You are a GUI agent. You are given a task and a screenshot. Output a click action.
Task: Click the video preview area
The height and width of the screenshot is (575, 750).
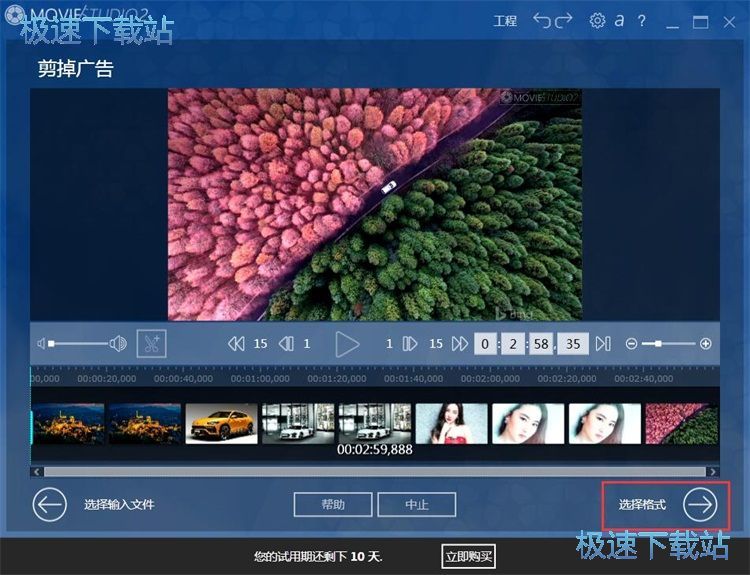point(375,204)
